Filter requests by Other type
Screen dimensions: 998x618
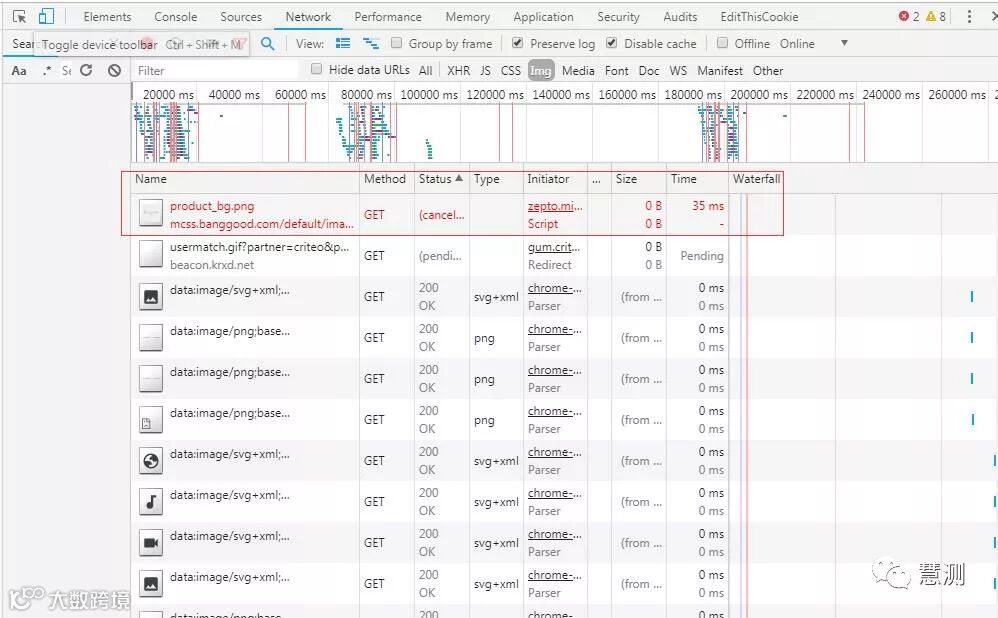768,71
